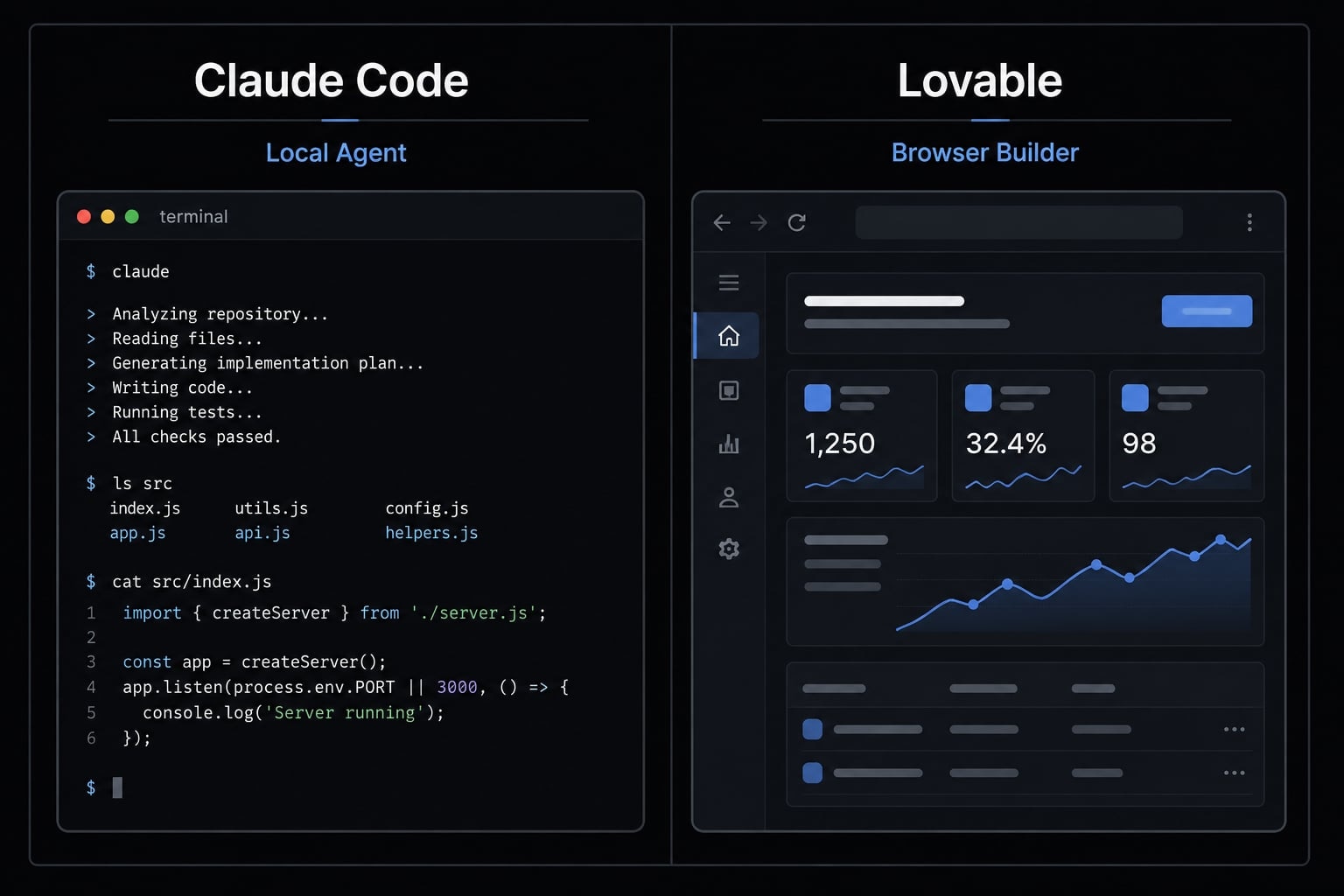Reload the page with the refresh icon

coord(796,222)
